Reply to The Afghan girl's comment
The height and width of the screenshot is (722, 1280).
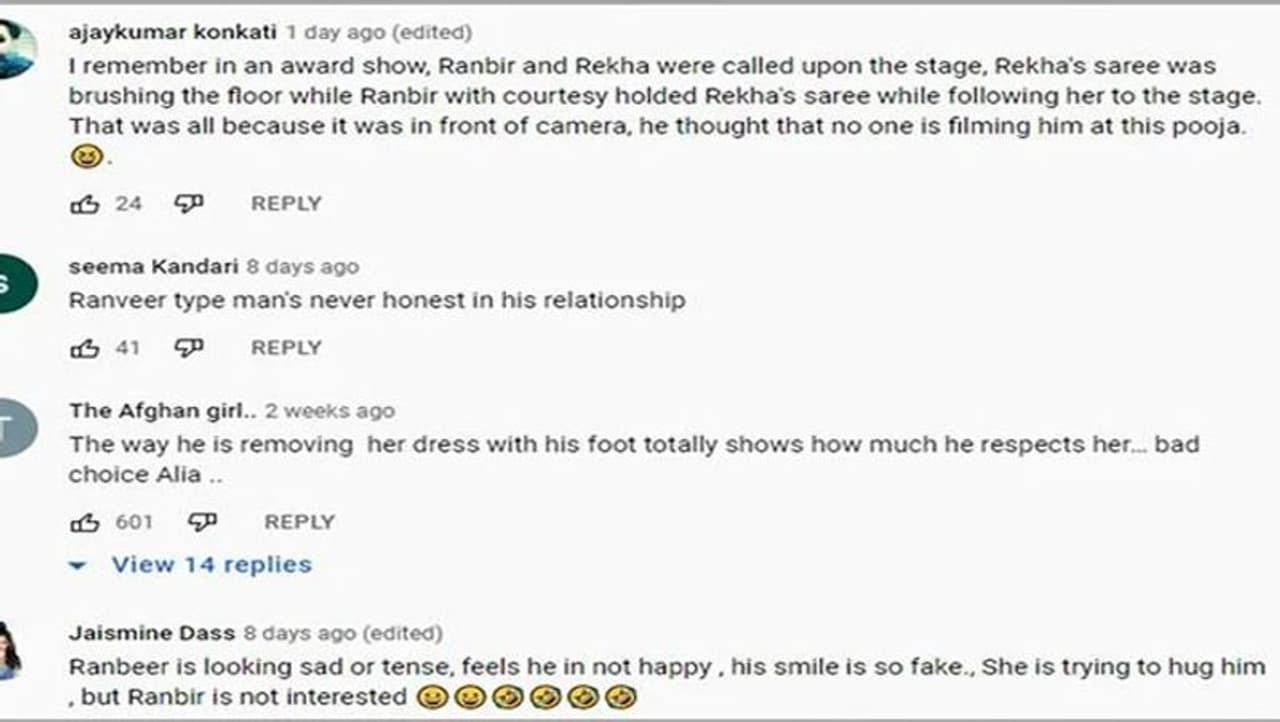tap(299, 522)
